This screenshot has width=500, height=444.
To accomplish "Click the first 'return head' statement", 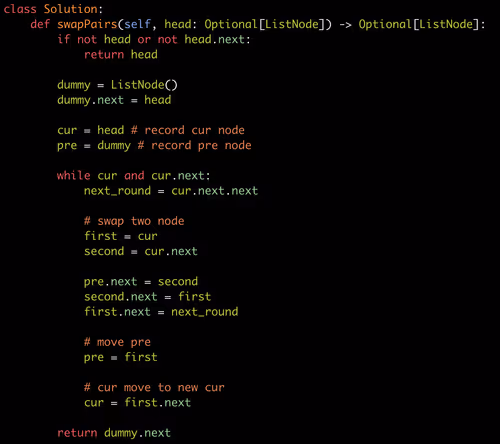I will point(121,54).
